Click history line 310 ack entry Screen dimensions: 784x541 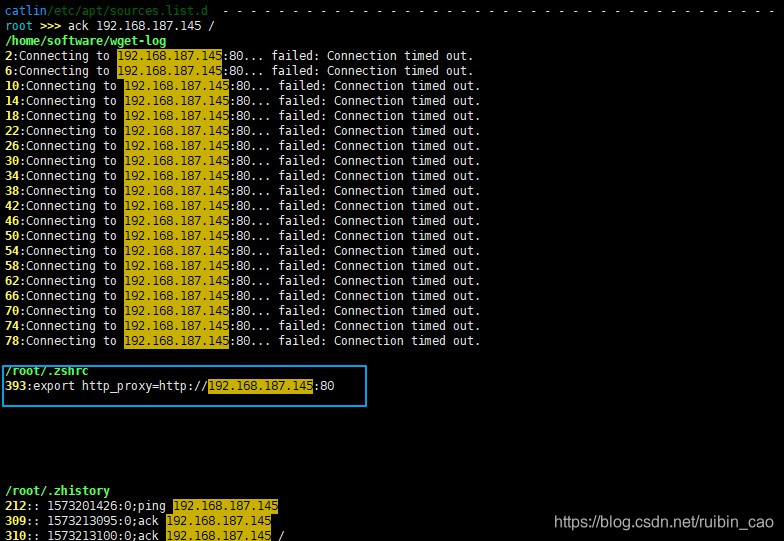click(x=145, y=534)
